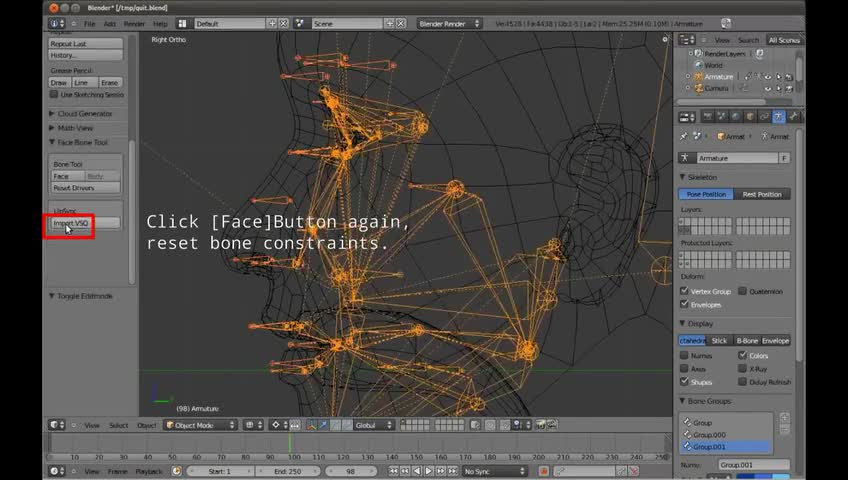
Task: Open the World properties globe tab
Action: [736, 117]
